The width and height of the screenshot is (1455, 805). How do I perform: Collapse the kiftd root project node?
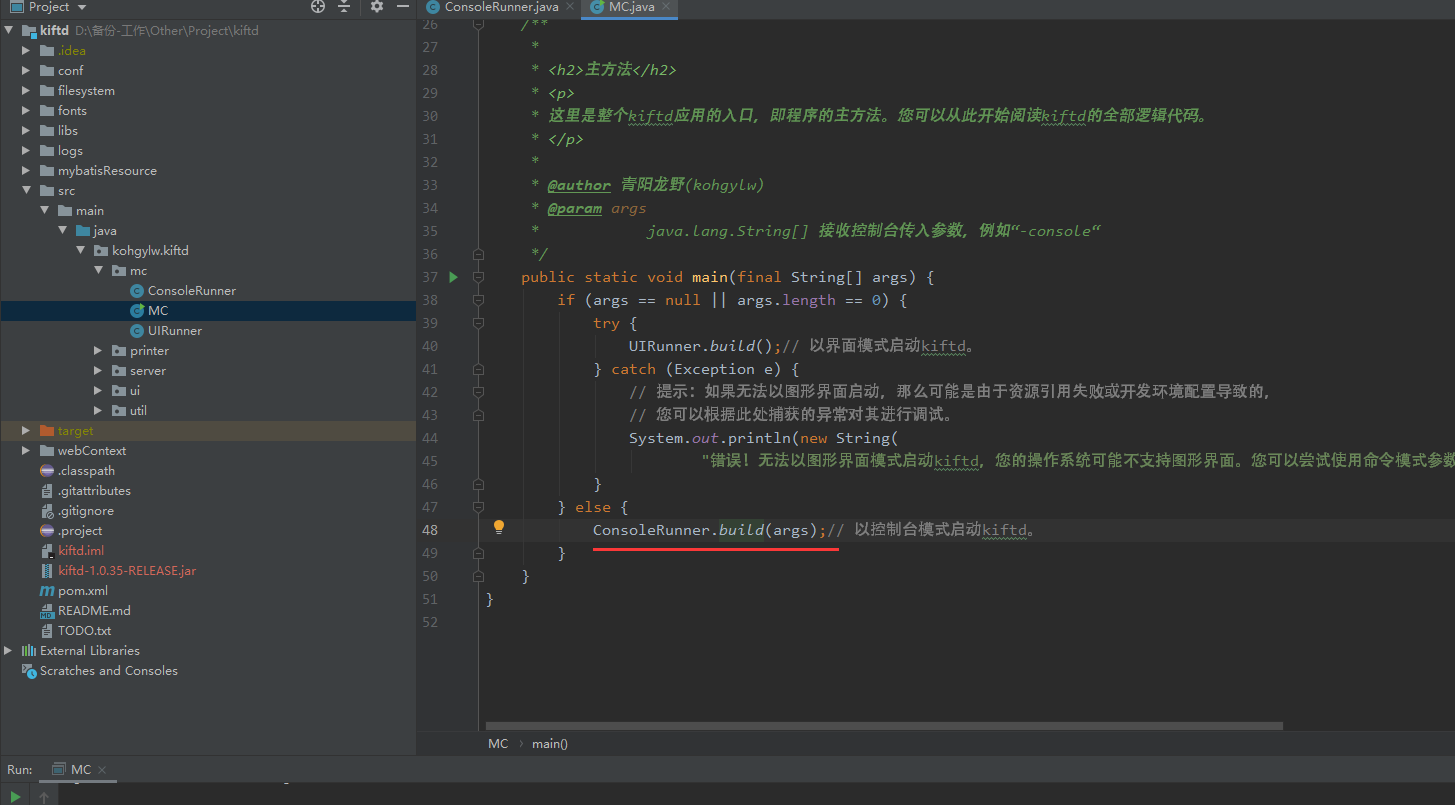point(9,30)
